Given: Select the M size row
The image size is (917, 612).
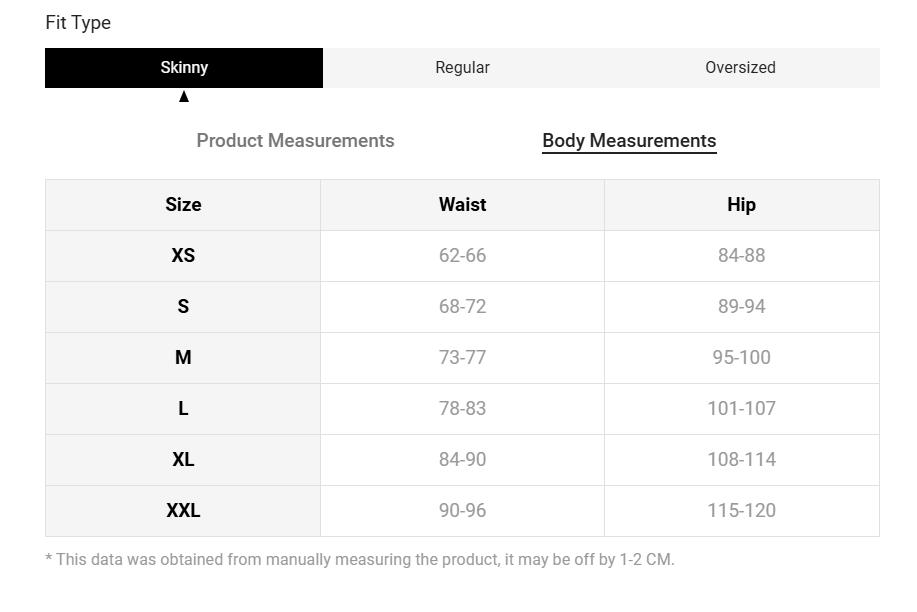Looking at the screenshot, I should click(x=183, y=357).
